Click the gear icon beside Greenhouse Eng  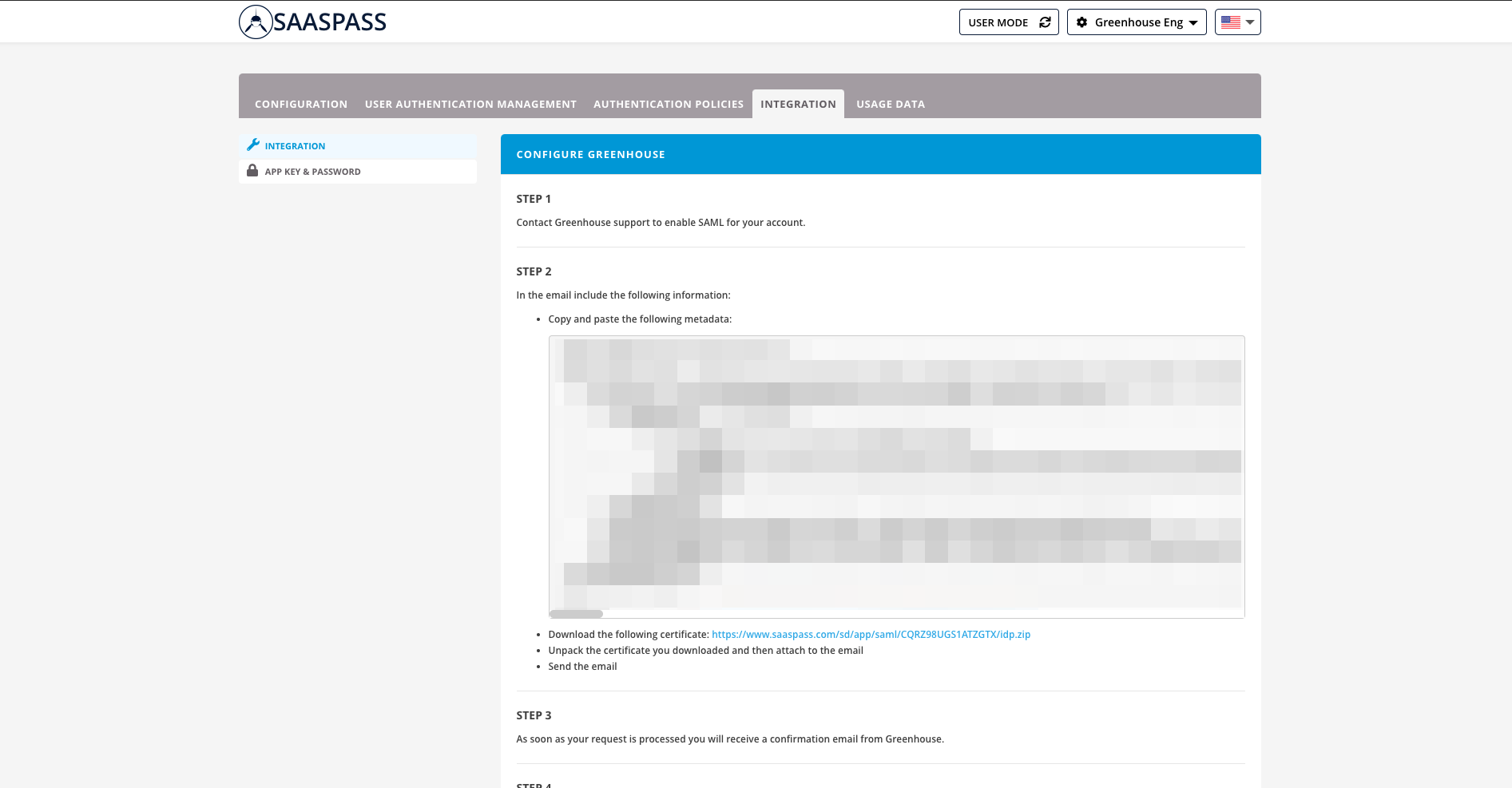coord(1081,22)
